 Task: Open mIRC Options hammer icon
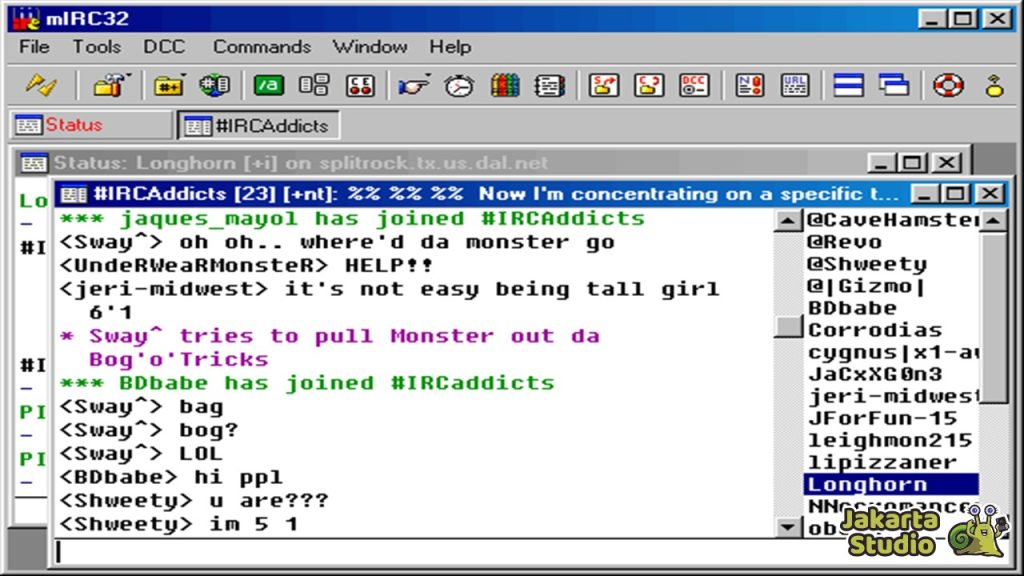coord(110,85)
